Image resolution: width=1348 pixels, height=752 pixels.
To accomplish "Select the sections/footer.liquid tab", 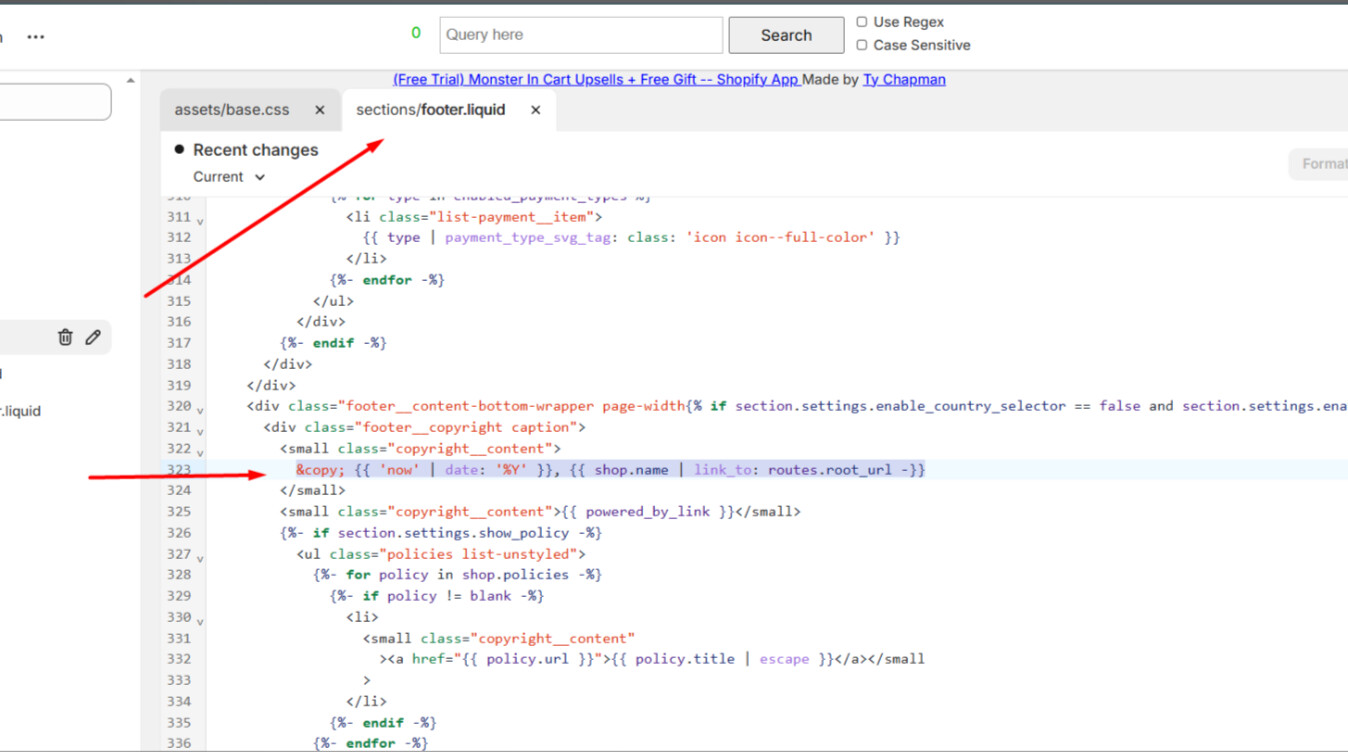I will click(x=431, y=110).
